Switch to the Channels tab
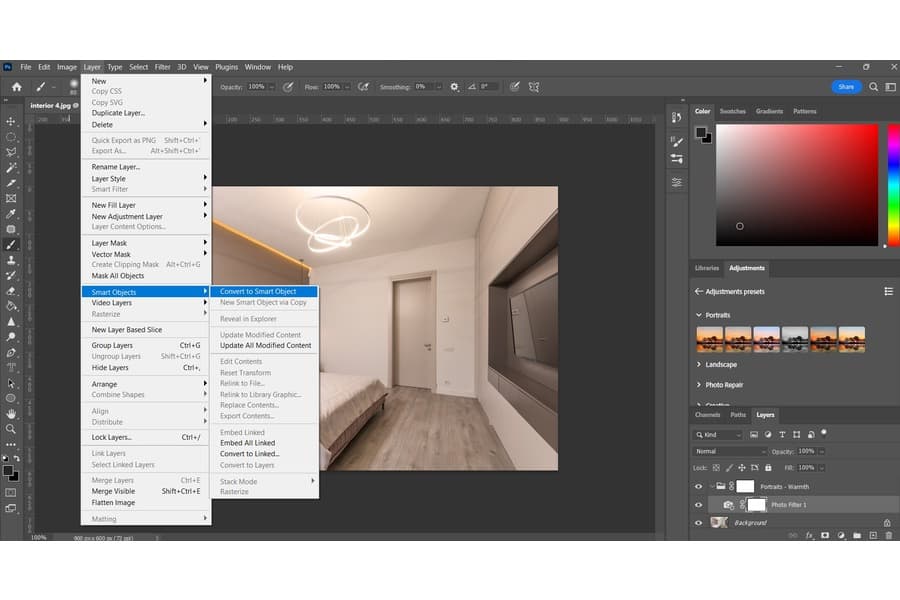This screenshot has width=900, height=600. (x=707, y=415)
